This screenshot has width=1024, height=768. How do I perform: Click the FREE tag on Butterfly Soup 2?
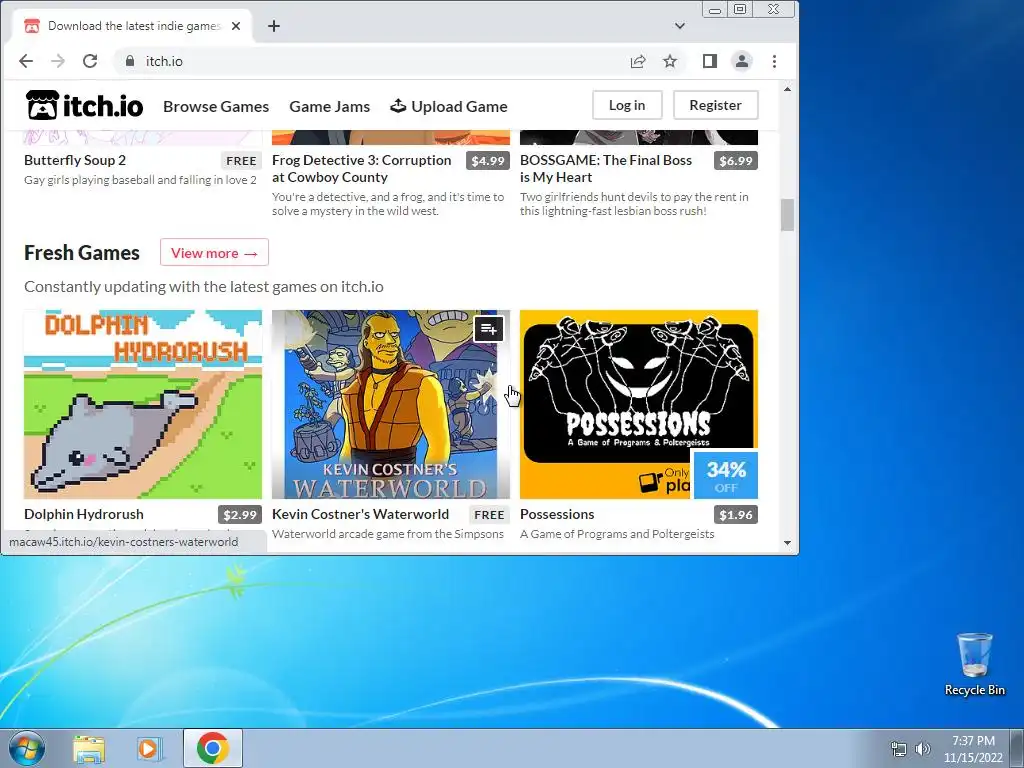241,161
